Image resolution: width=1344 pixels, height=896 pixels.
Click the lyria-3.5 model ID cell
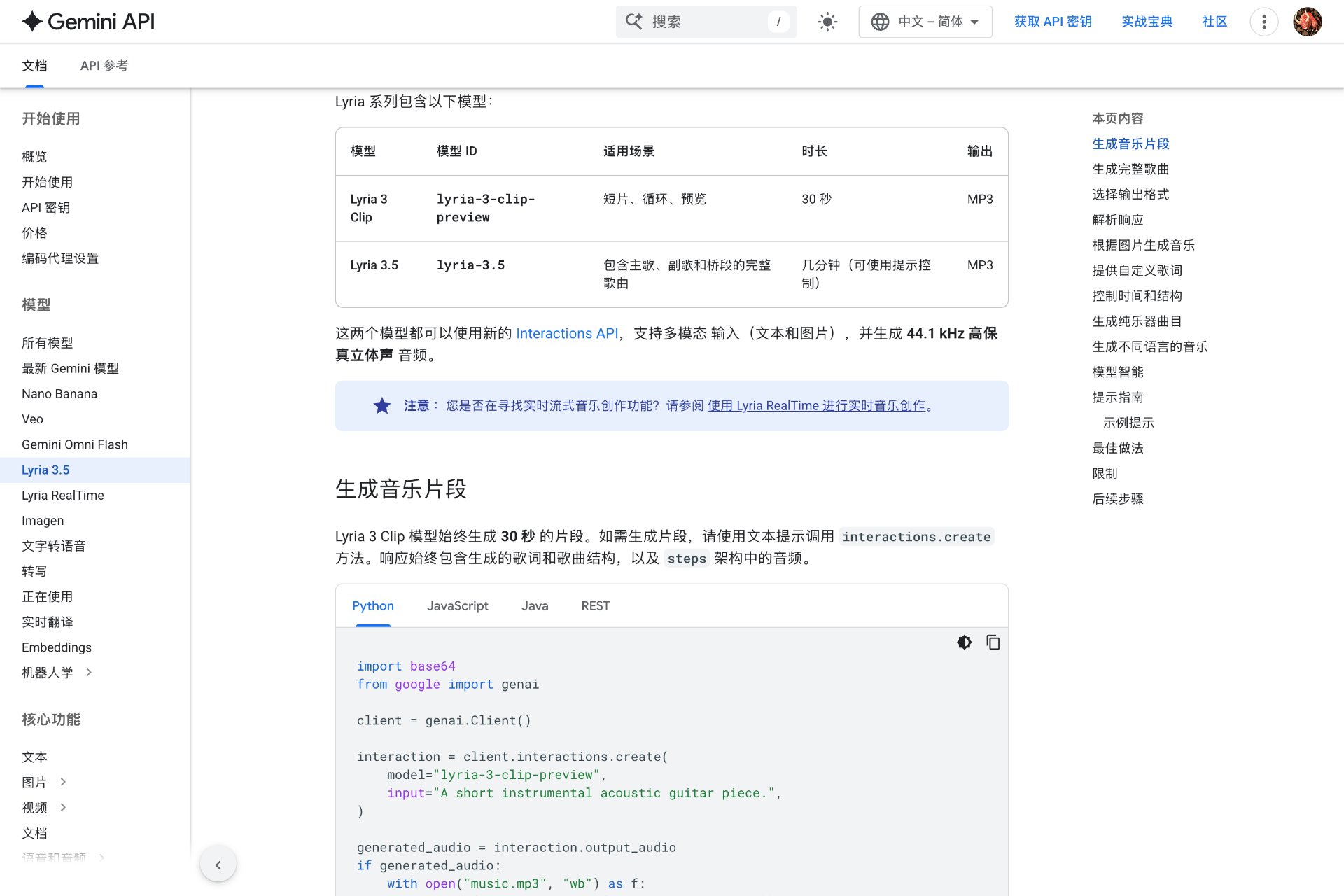pyautogui.click(x=470, y=265)
